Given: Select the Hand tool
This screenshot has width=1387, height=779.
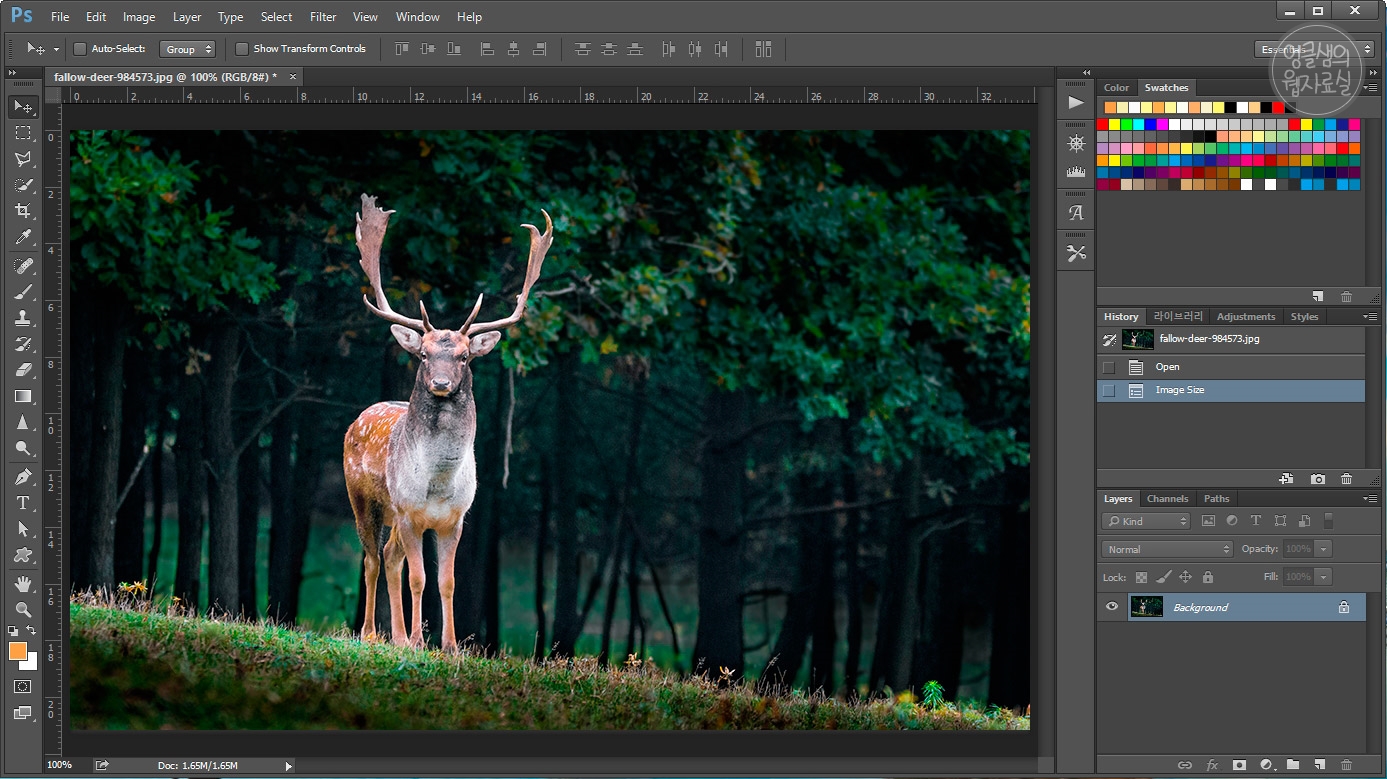Looking at the screenshot, I should pos(22,583).
